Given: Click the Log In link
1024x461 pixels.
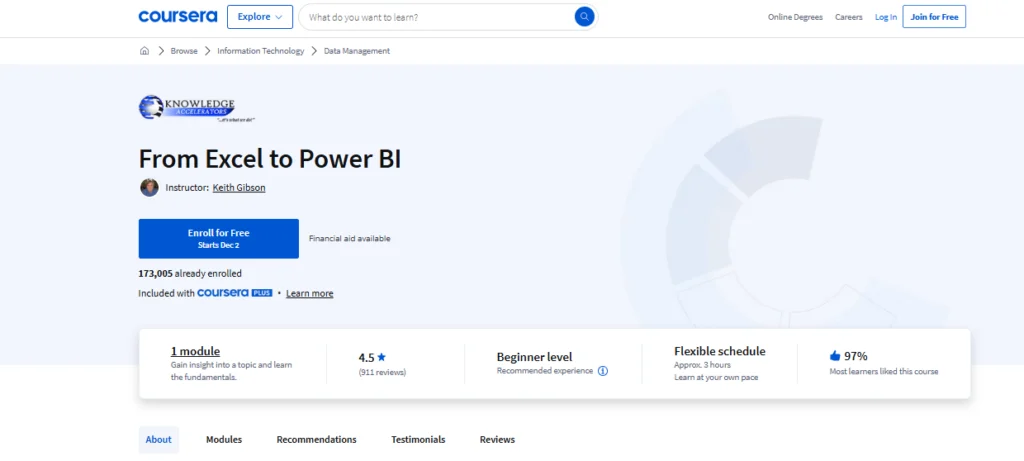Looking at the screenshot, I should (x=886, y=17).
